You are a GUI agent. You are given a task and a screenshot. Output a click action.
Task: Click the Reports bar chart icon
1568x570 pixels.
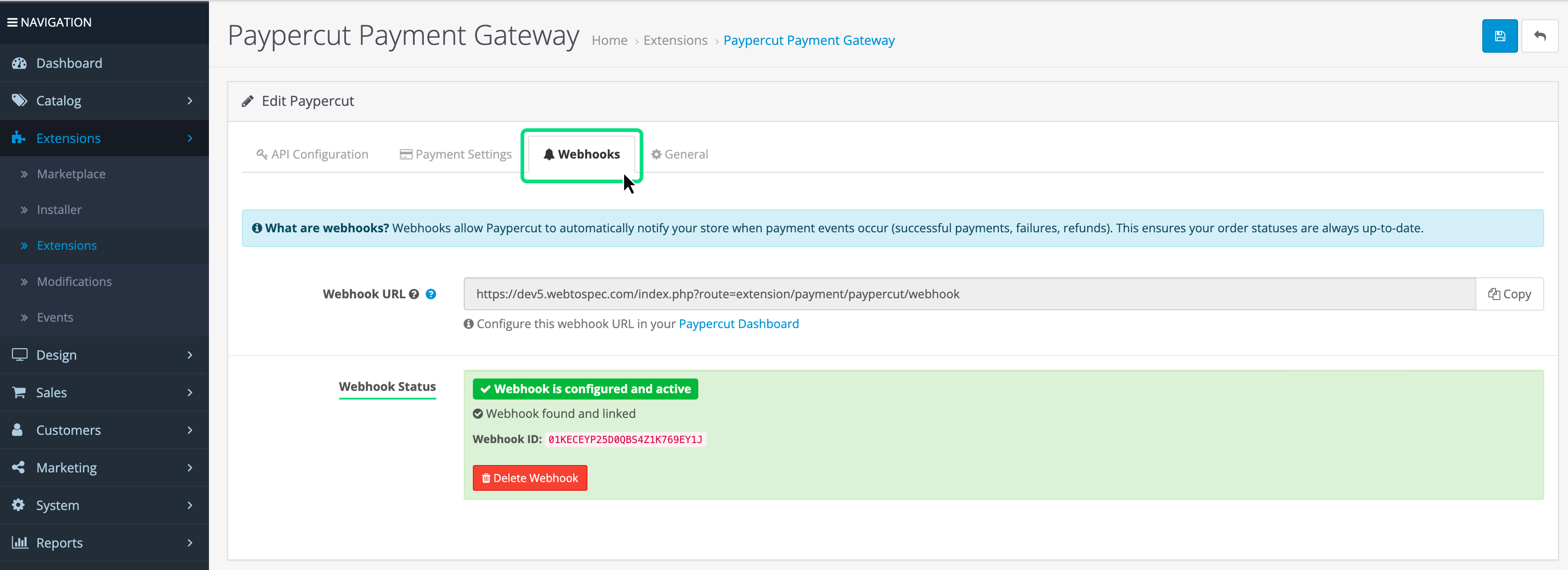(x=20, y=542)
